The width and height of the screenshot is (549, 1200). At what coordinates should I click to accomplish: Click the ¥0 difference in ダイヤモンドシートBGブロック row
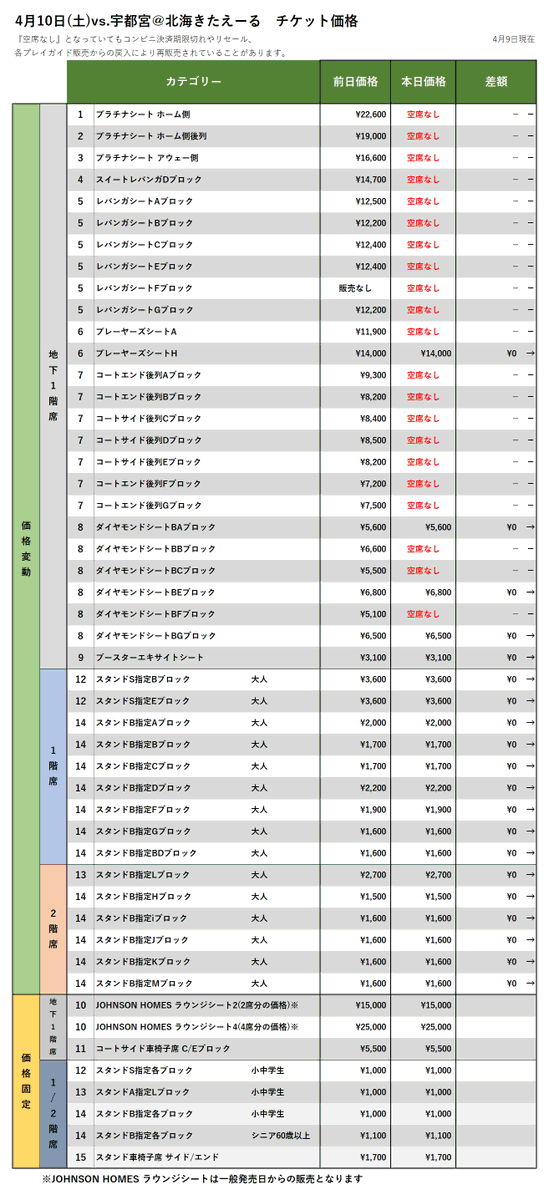coord(511,635)
